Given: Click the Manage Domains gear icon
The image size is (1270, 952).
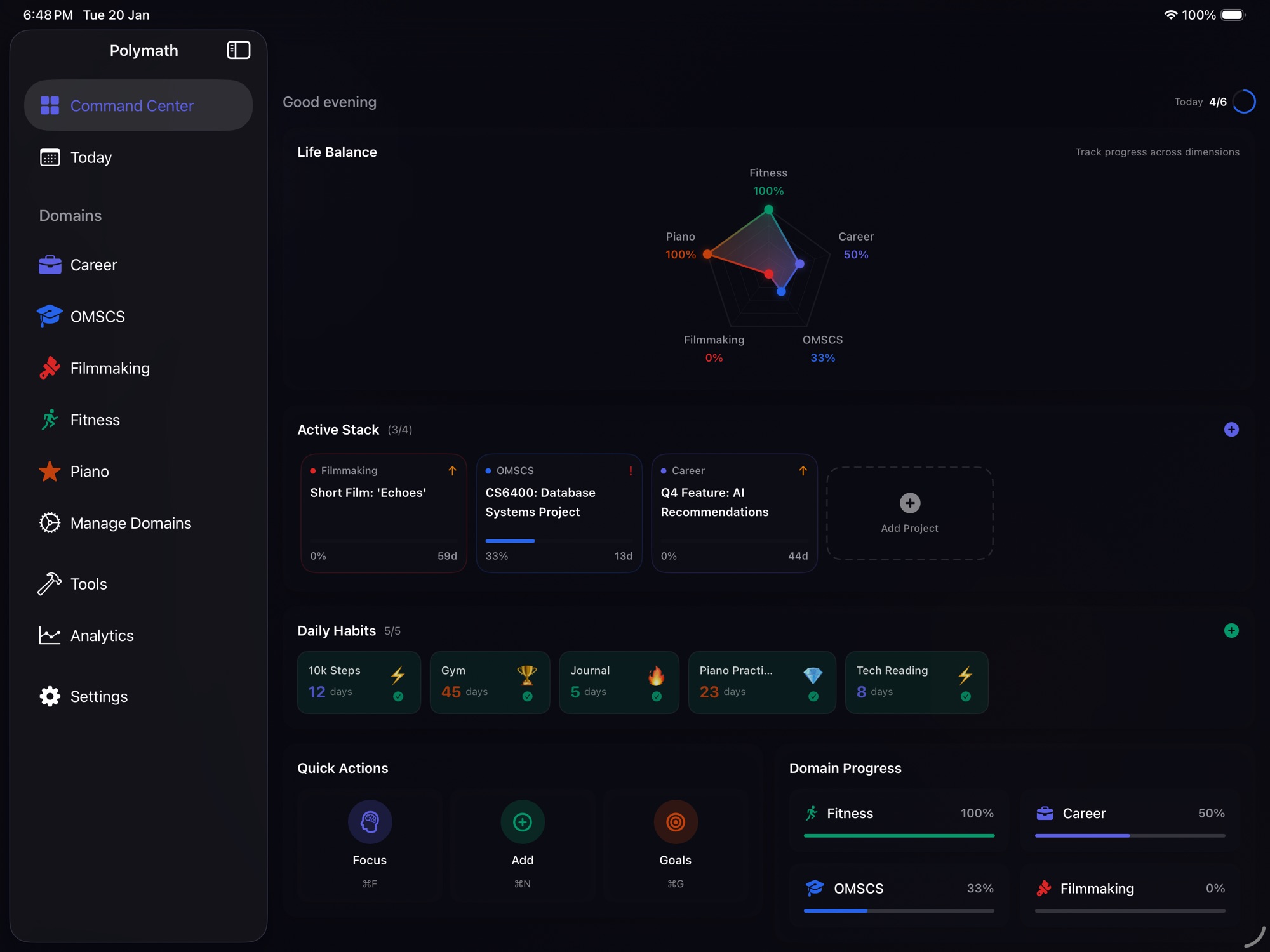Looking at the screenshot, I should pos(49,523).
